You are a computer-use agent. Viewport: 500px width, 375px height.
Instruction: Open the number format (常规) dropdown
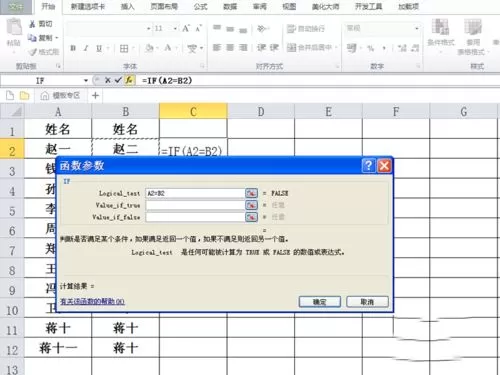(x=417, y=29)
